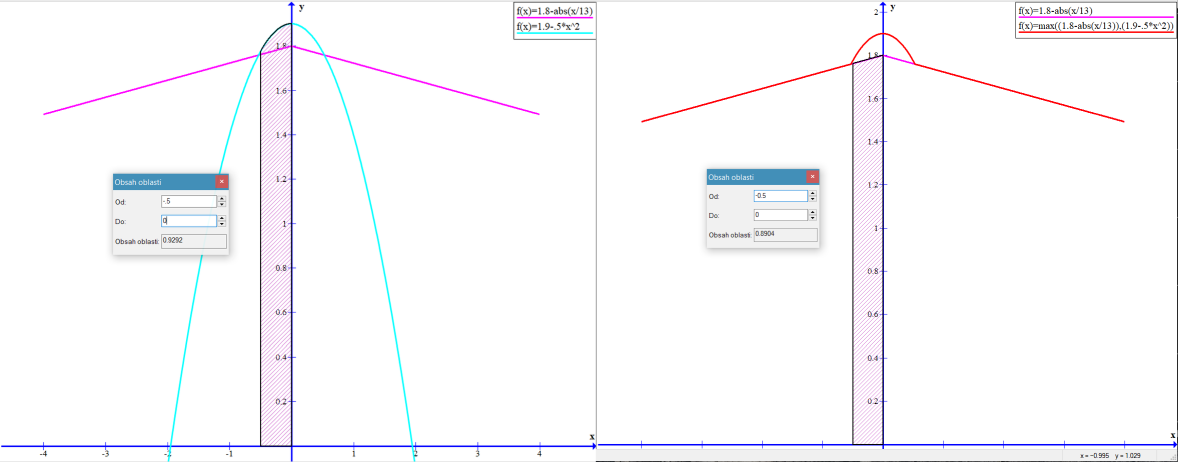Increase Od value in the 0.9292 dialog
The width and height of the screenshot is (1178, 462).
(222, 198)
